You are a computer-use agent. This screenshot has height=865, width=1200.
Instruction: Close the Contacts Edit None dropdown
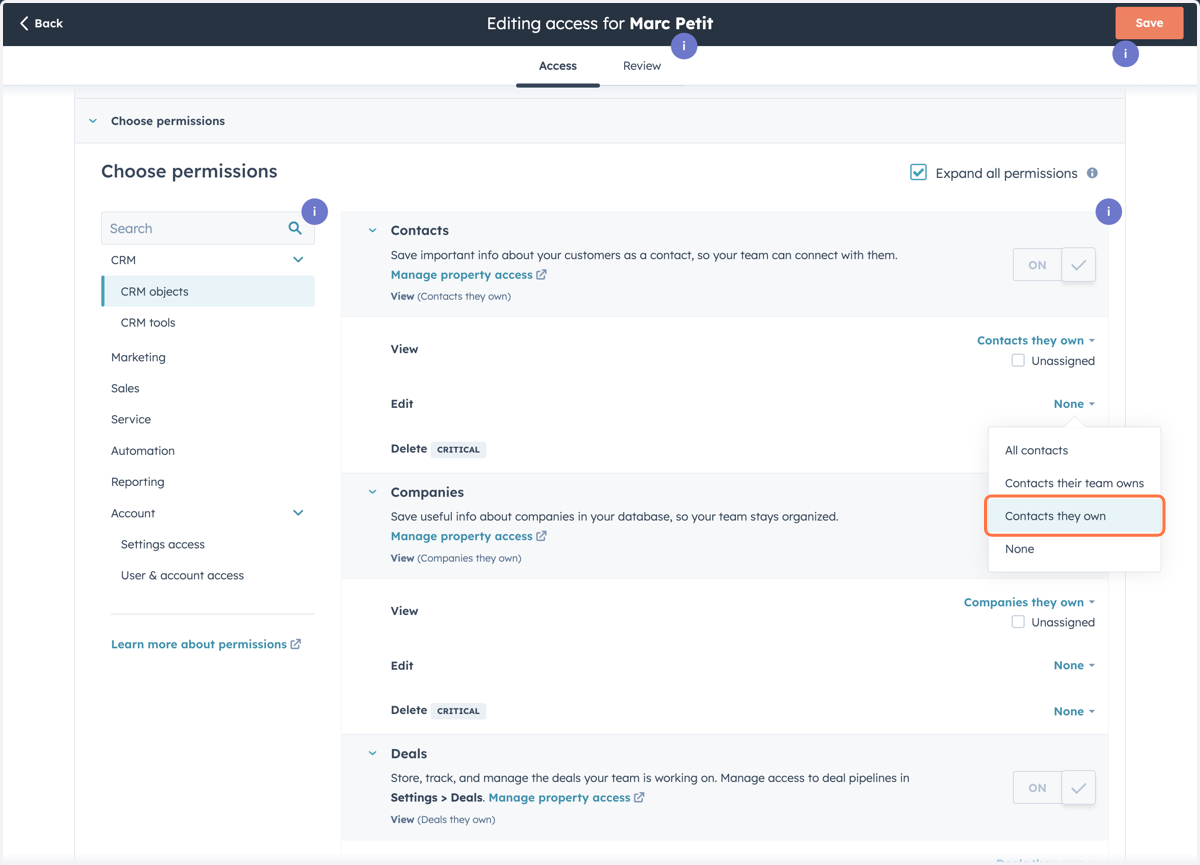(1074, 404)
